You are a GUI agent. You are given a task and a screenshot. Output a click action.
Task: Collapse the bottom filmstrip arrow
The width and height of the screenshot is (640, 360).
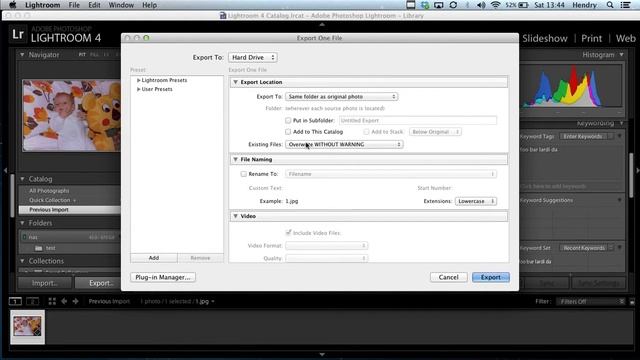[x=322, y=355]
